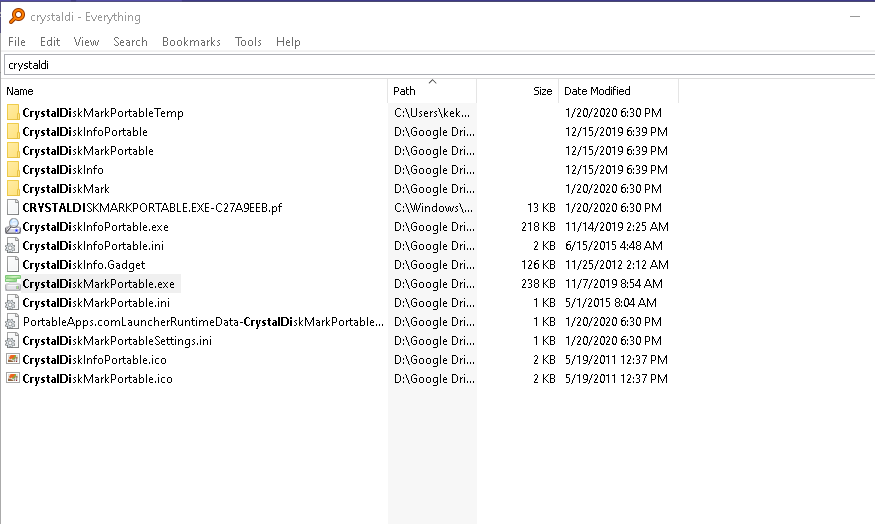Click the 11/7/2019 8:54 AM date cell

614,283
